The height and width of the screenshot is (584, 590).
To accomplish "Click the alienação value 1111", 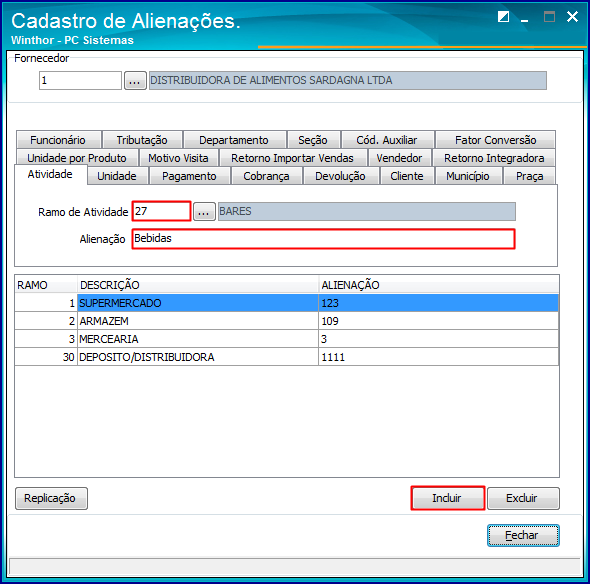I will (438, 357).
